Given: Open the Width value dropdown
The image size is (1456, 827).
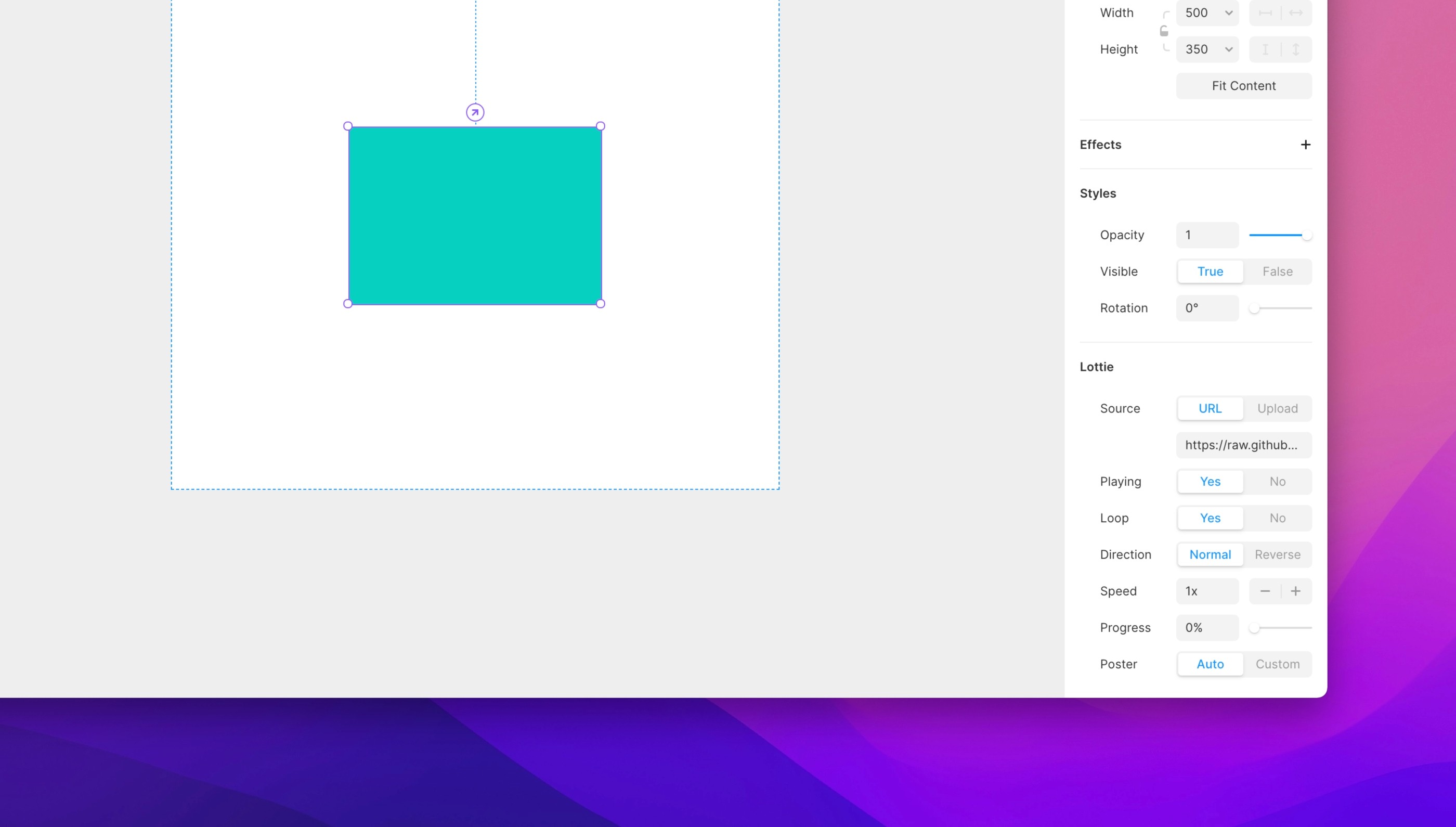Looking at the screenshot, I should coord(1228,13).
